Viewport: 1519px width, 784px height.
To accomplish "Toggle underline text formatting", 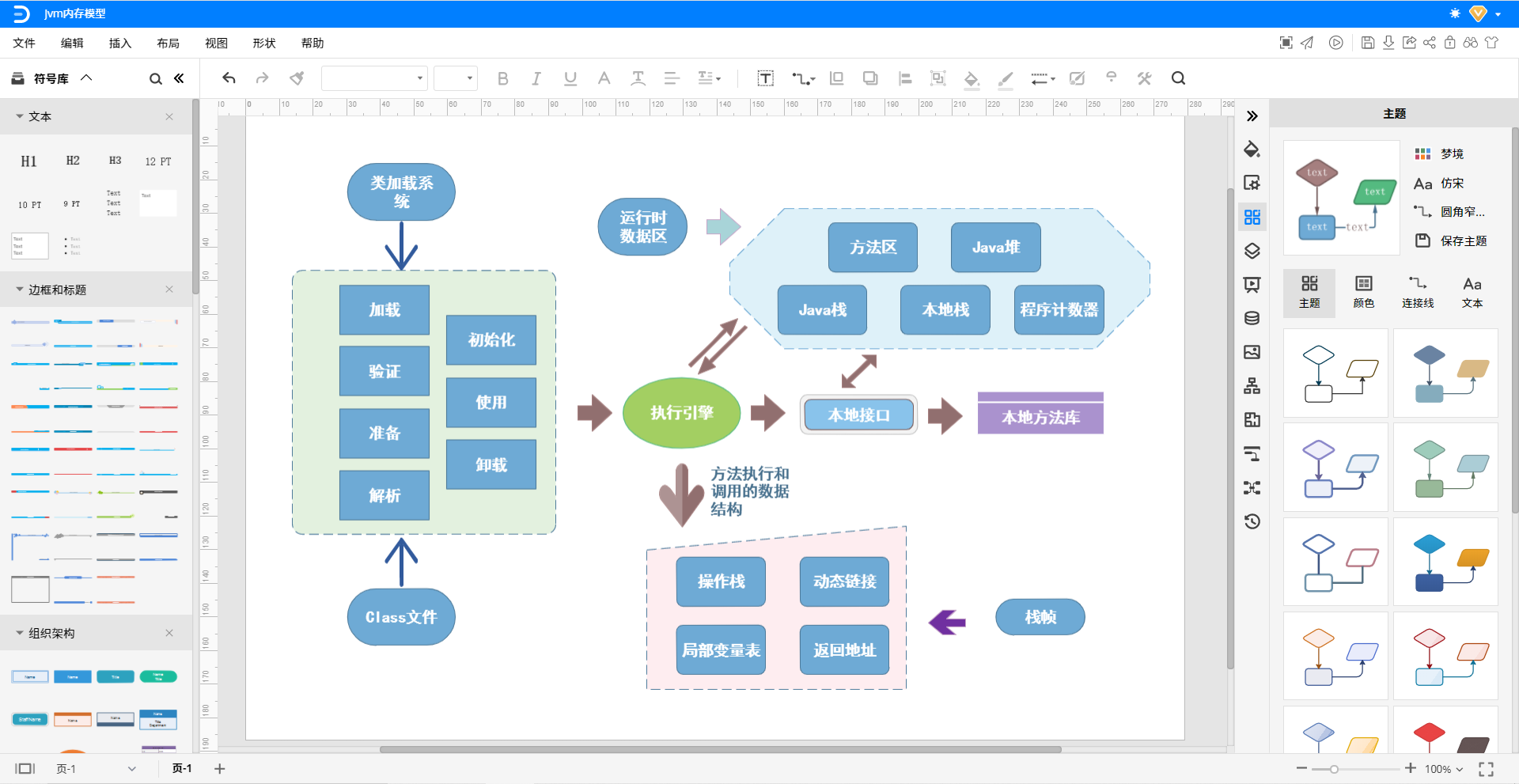I will [570, 78].
